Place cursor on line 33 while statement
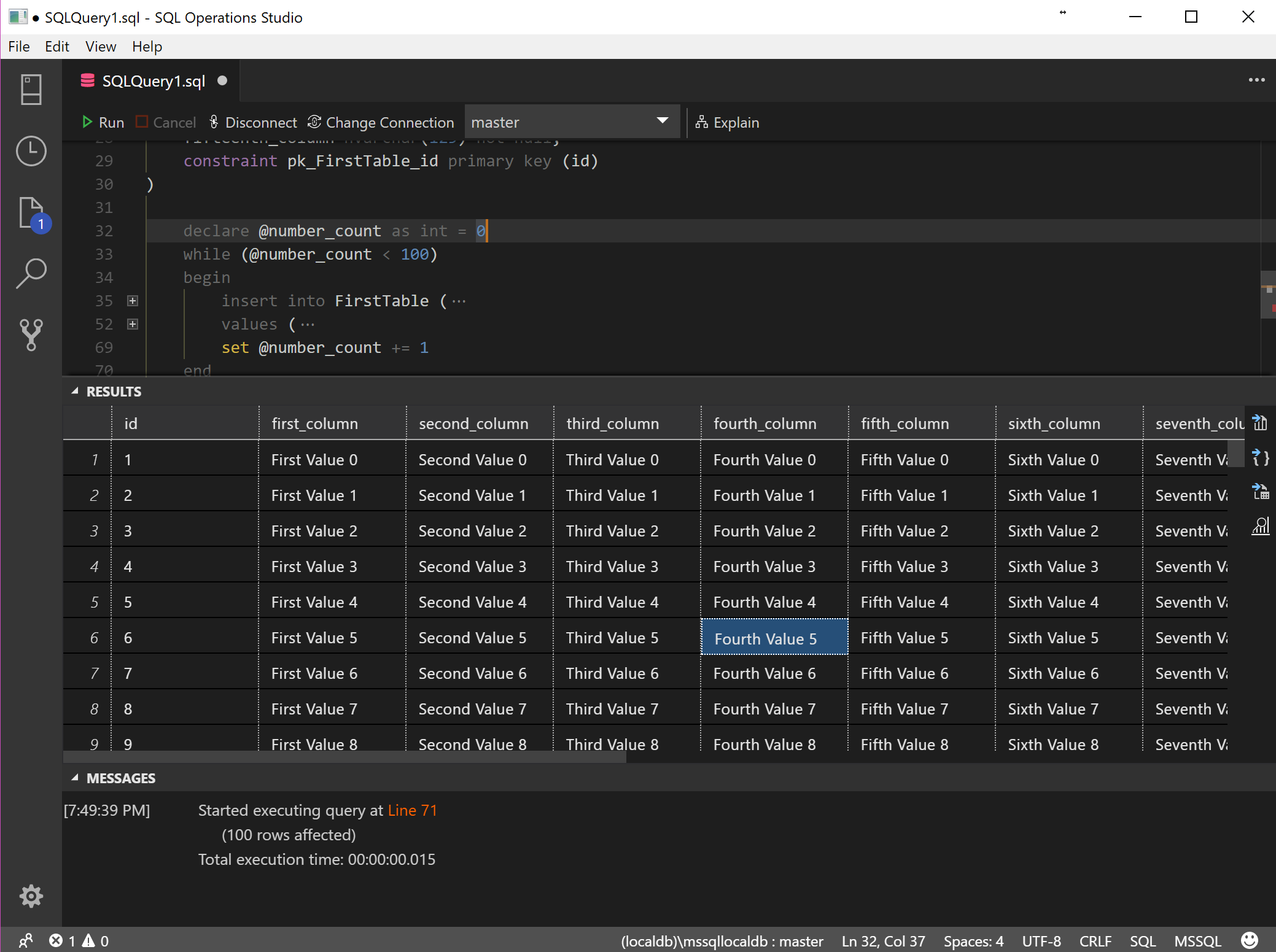This screenshot has height=952, width=1276. point(310,254)
